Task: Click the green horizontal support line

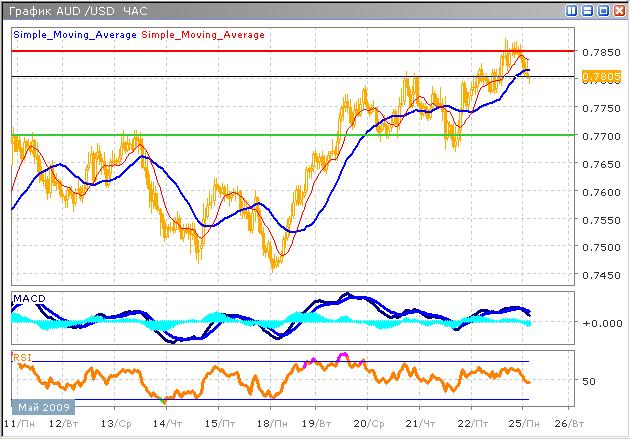Action: (200, 134)
